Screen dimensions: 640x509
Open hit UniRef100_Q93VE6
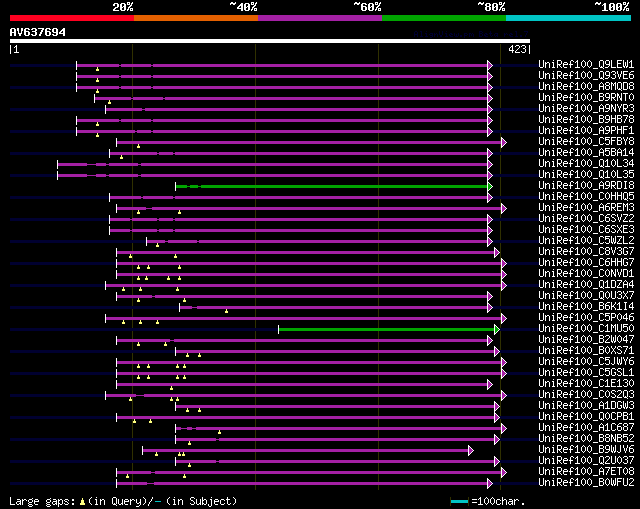coord(586,76)
